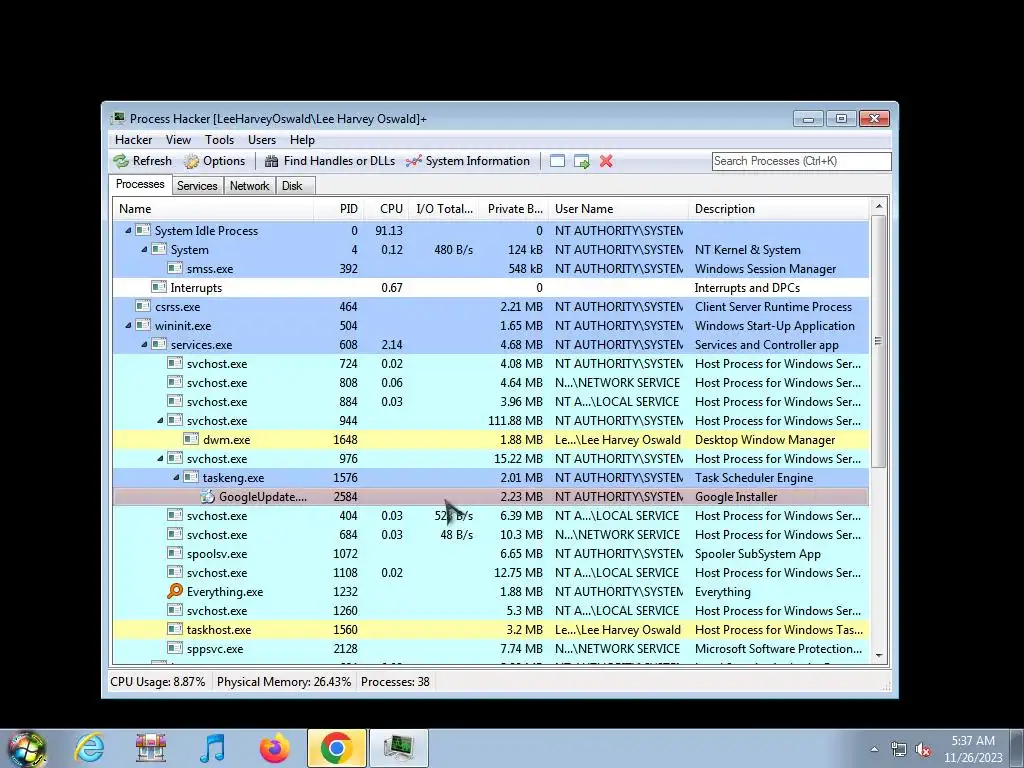Sort by Description column header

778,209
